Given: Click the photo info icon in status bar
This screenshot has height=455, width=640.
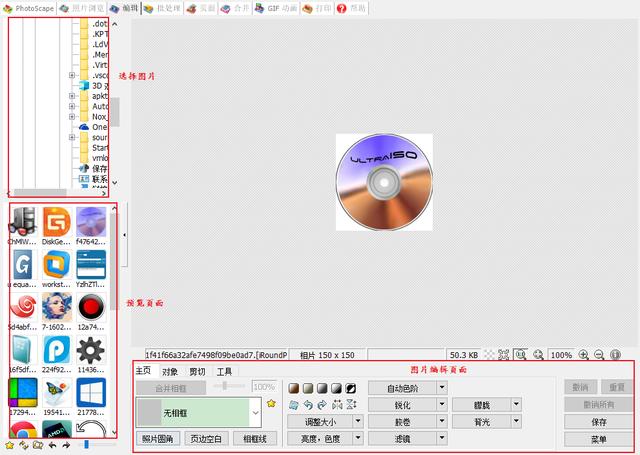Looking at the screenshot, I should [615, 355].
